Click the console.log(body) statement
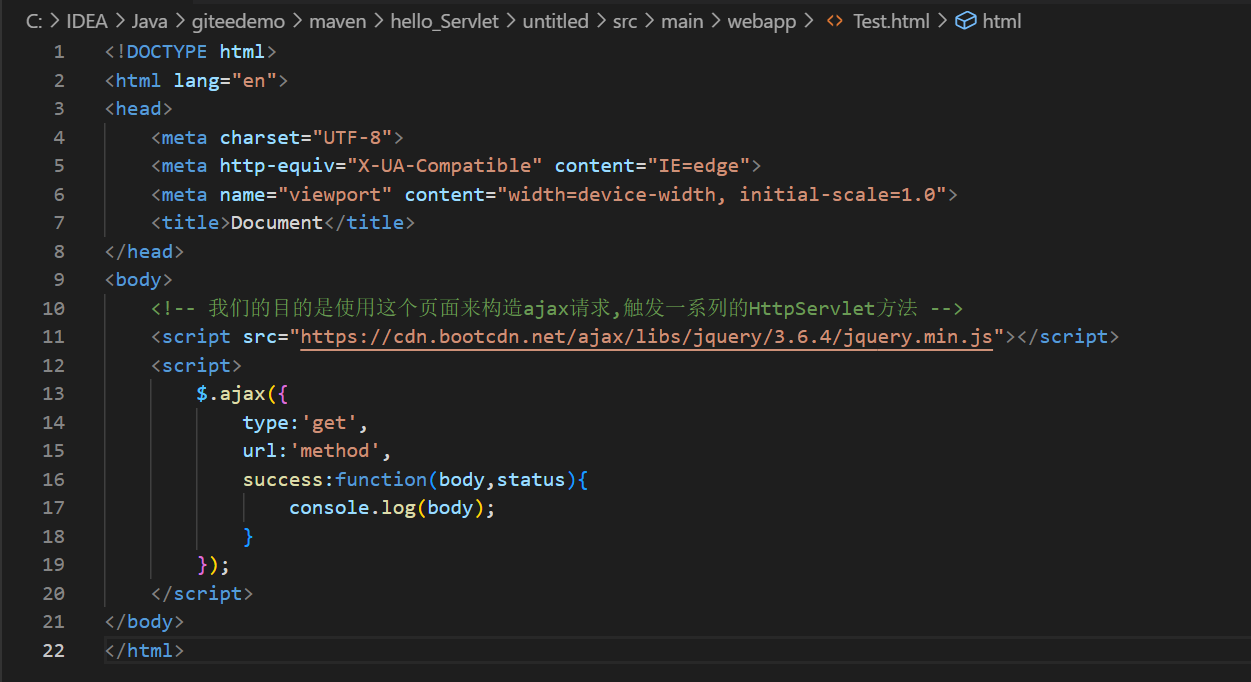Viewport: 1251px width, 682px height. click(x=393, y=508)
